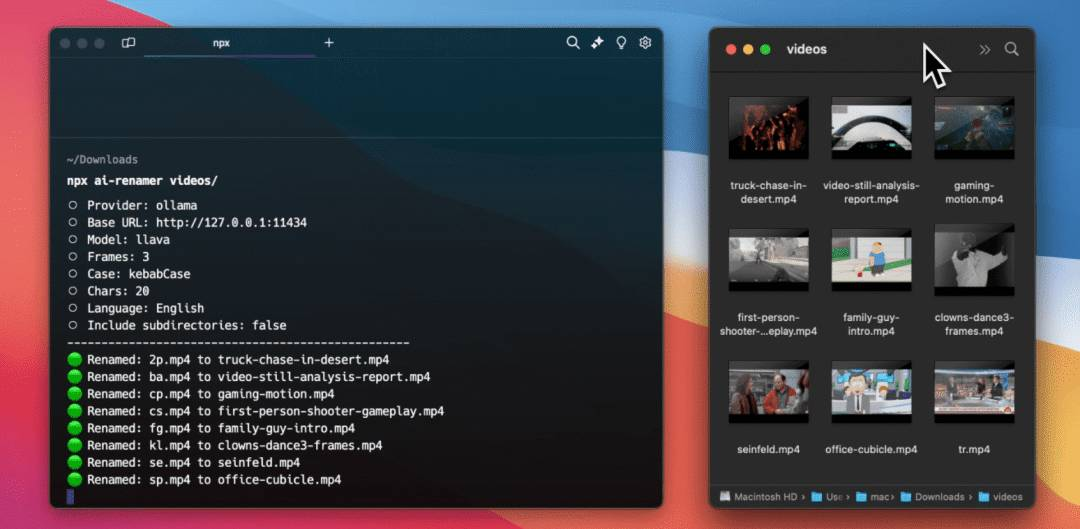Screen dimensions: 1080x529
Task: Maximize the Finder window green button
Action: [765, 50]
